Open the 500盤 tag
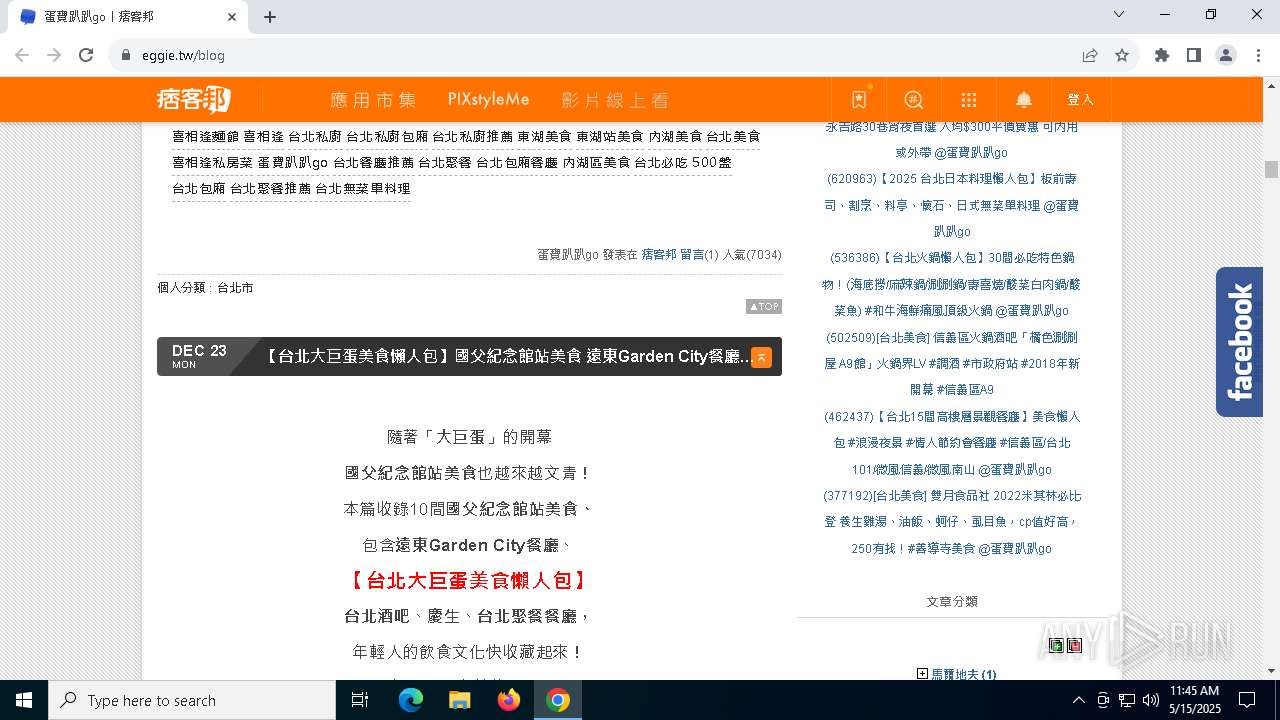Image resolution: width=1280 pixels, height=720 pixels. pyautogui.click(x=712, y=162)
